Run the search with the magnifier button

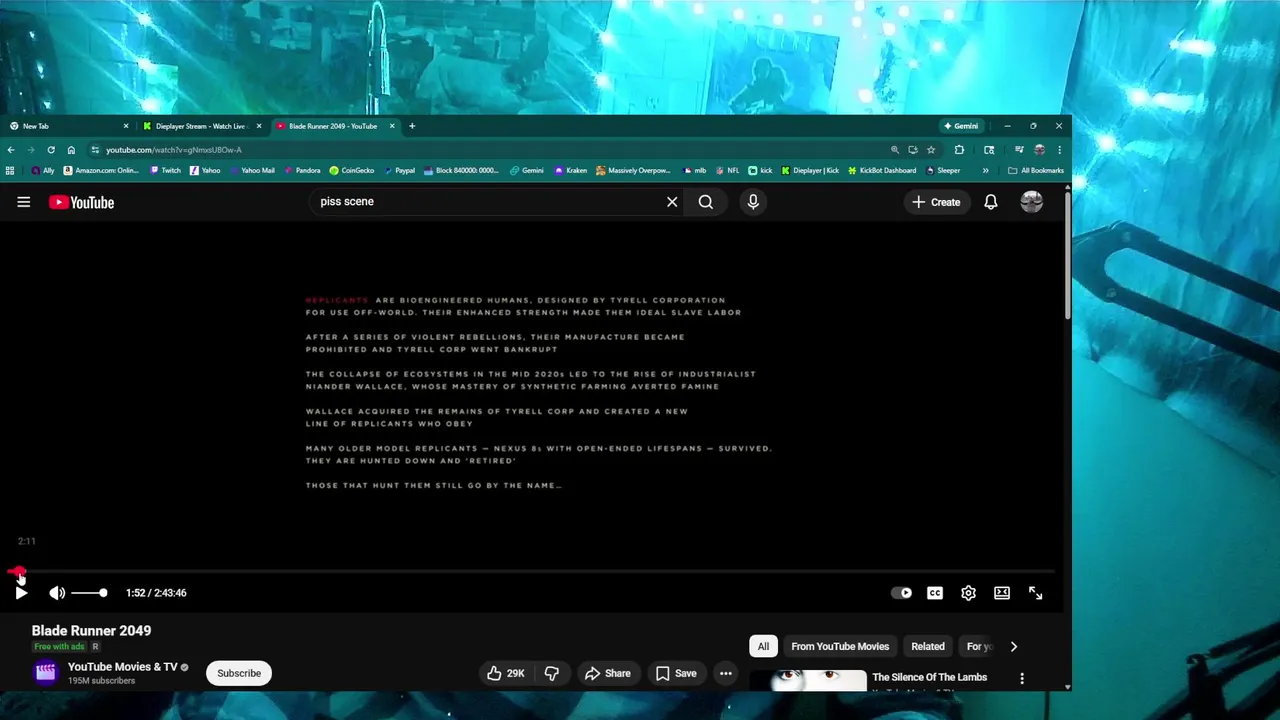point(706,202)
